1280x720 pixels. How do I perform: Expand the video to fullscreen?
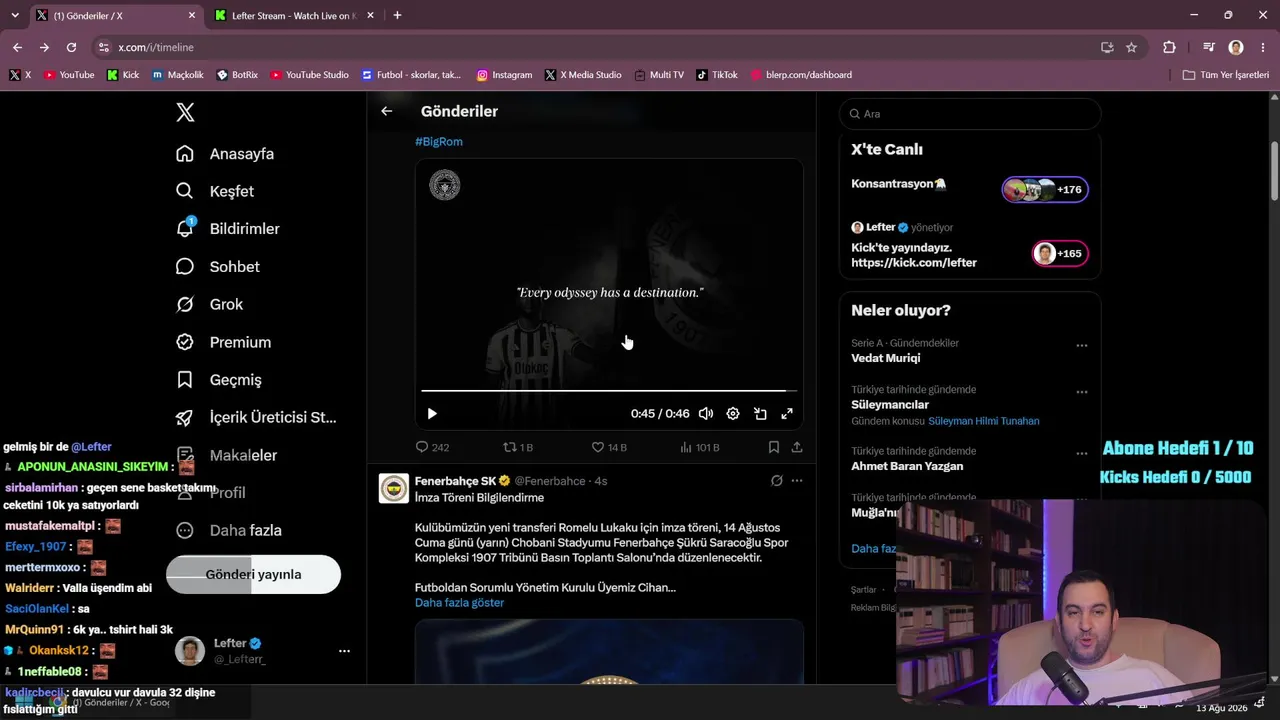(x=787, y=414)
